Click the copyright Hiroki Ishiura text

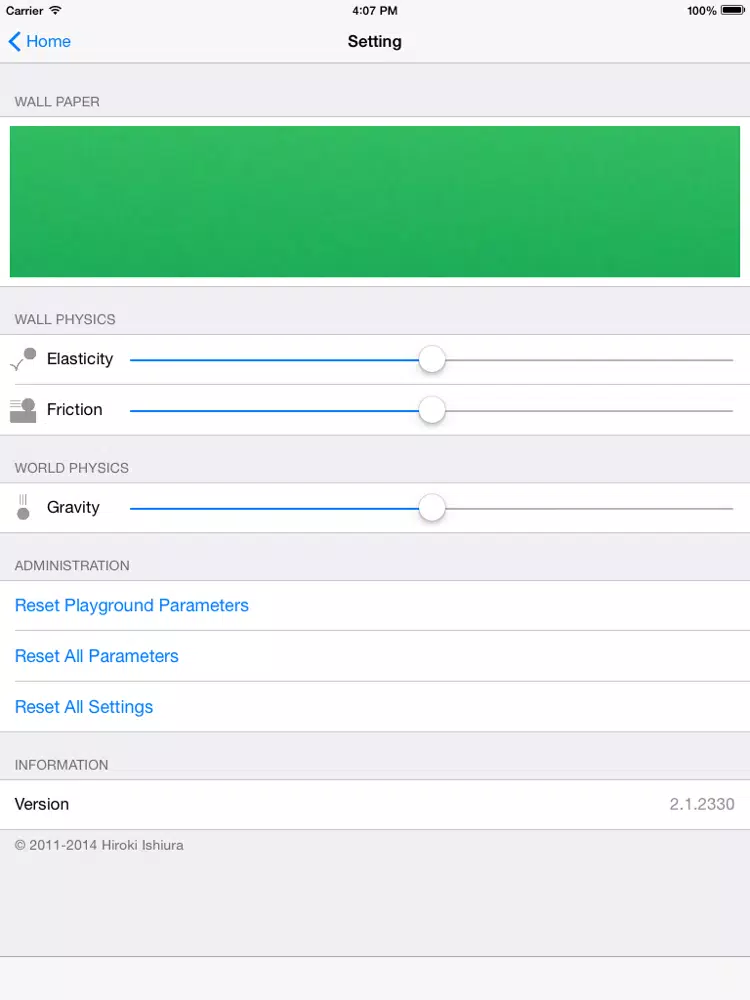(x=99, y=845)
